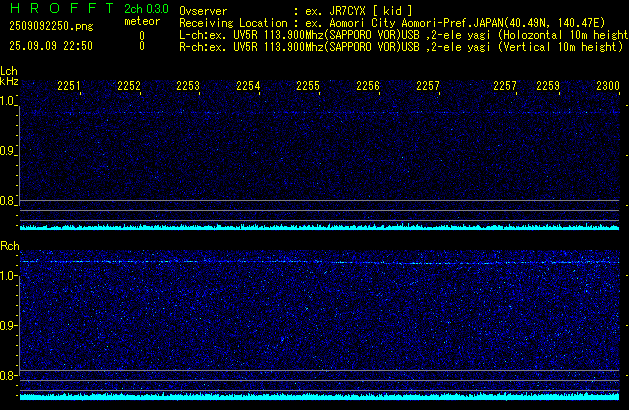Viewport: 629px width, 410px height.
Task: Select file name '2509092250.png'
Action: point(51,26)
